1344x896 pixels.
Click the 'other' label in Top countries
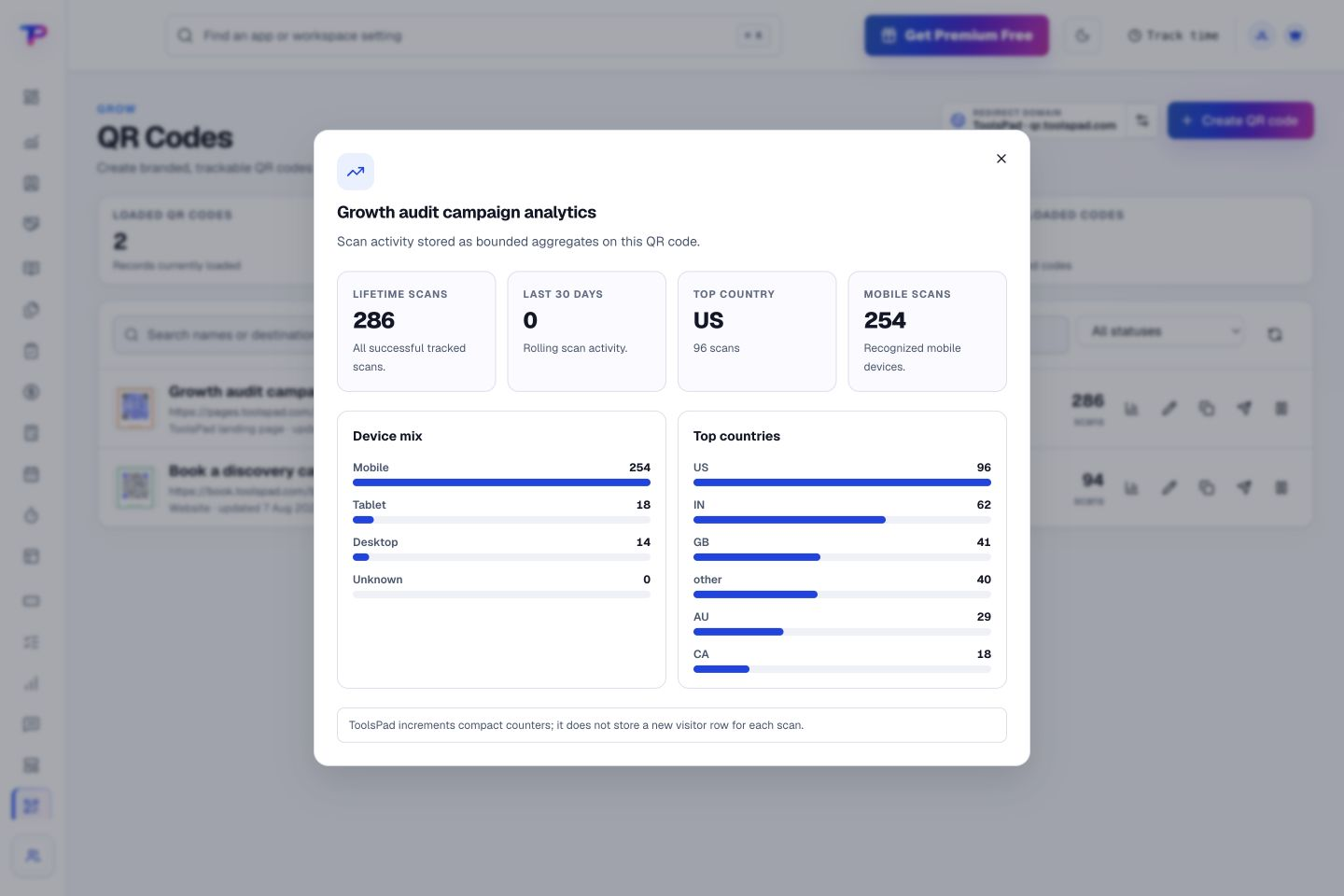[x=707, y=580]
